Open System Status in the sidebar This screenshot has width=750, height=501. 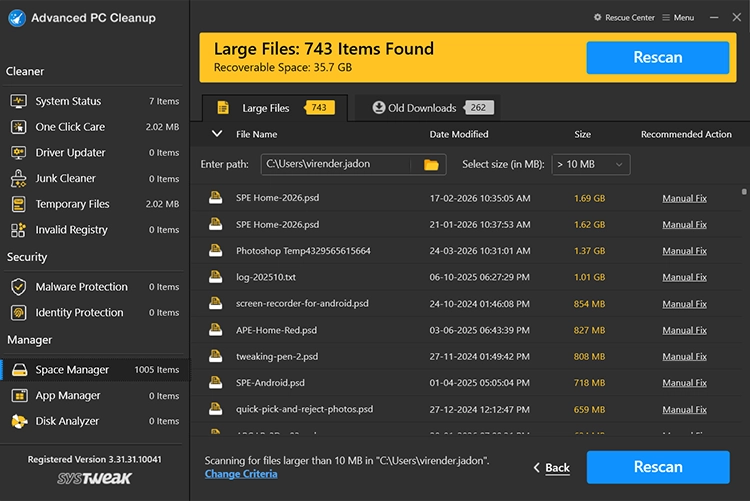coord(68,101)
